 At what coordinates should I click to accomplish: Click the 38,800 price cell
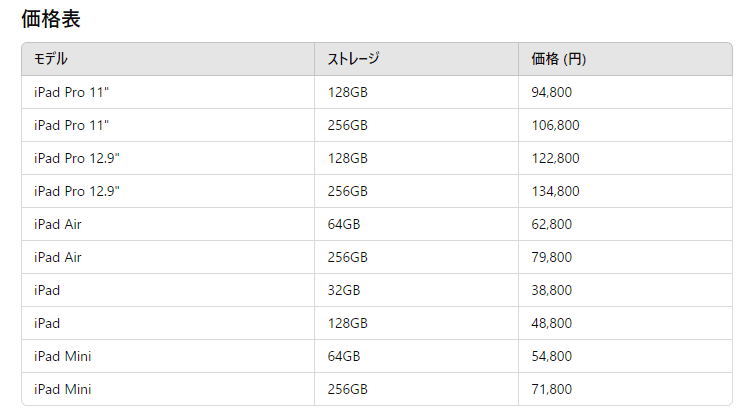(x=551, y=290)
